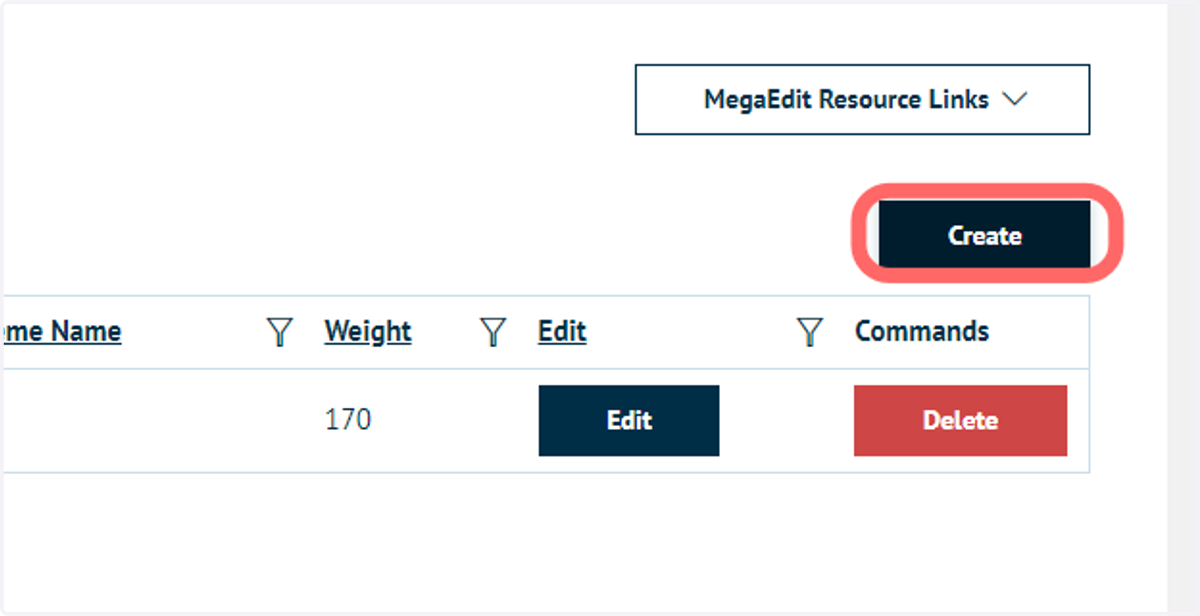
Task: Open the filter icon beside Edit header
Action: pyautogui.click(x=809, y=332)
